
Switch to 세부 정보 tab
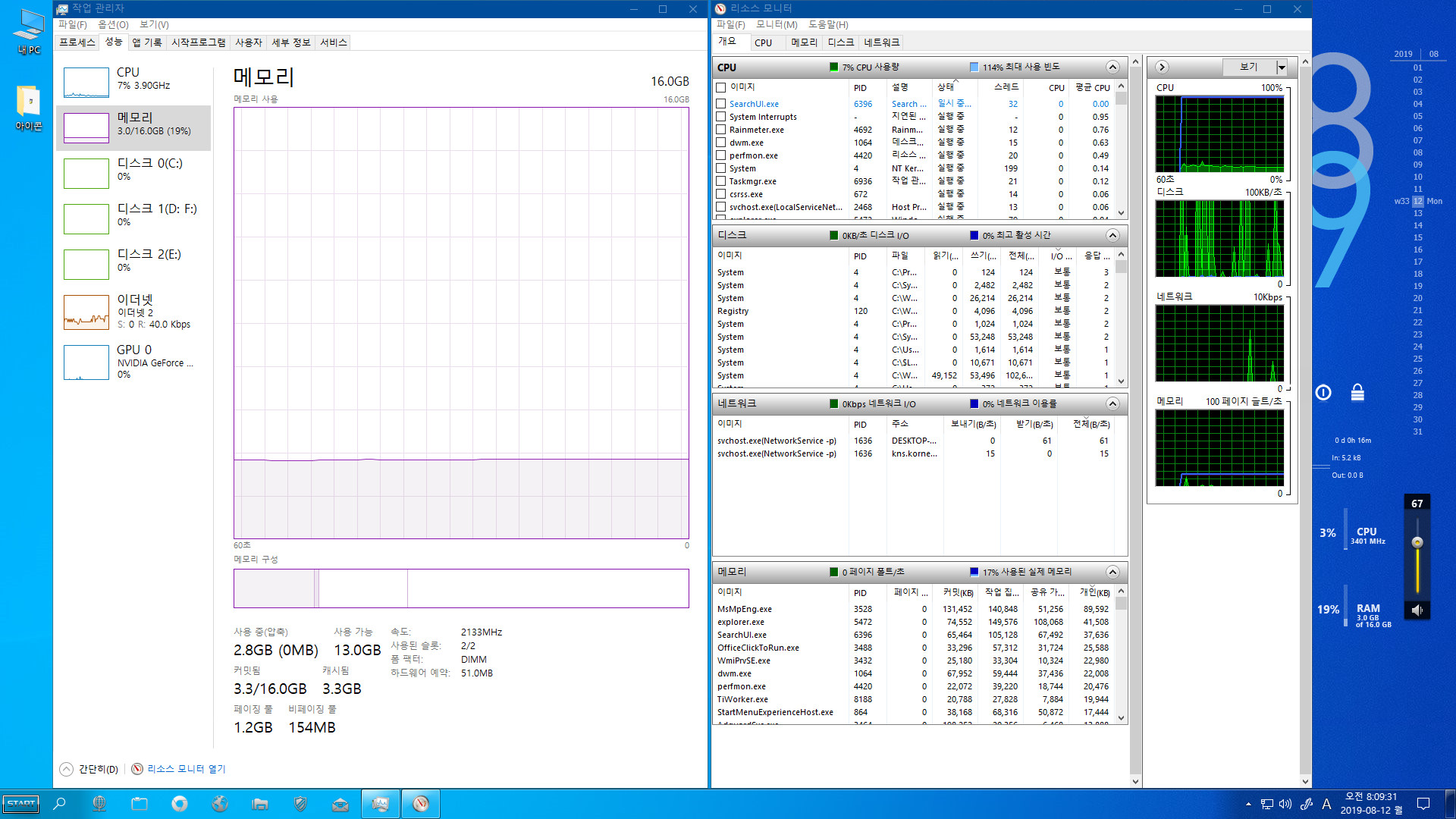pos(291,42)
